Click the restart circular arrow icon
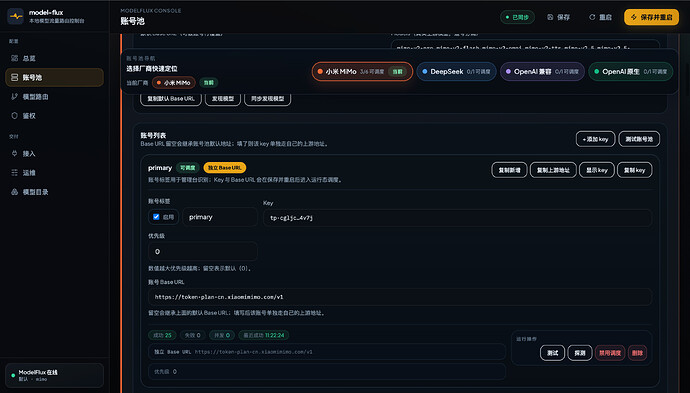The width and height of the screenshot is (690, 393). (592, 17)
